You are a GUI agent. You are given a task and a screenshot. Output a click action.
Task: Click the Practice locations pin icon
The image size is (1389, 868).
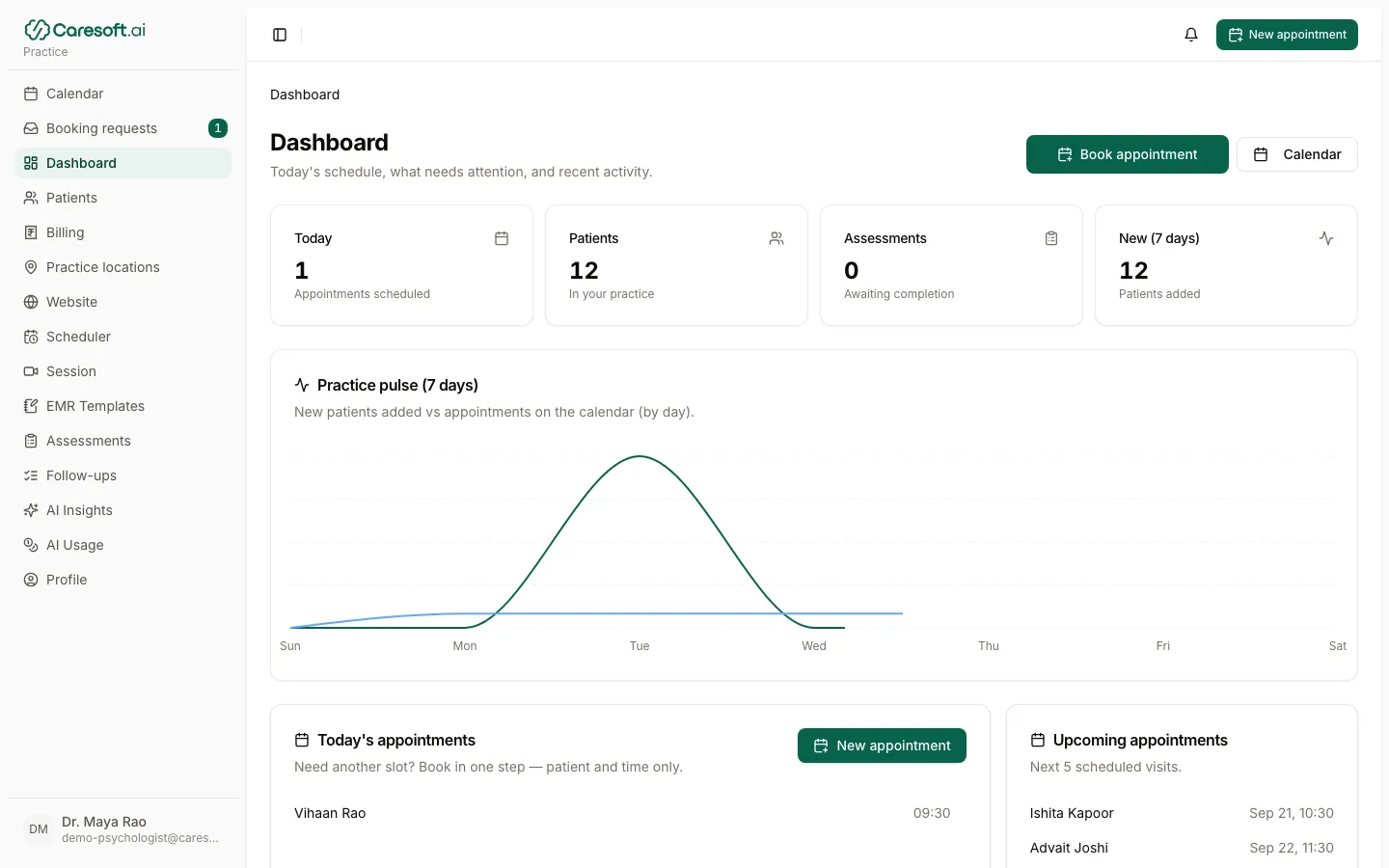pyautogui.click(x=31, y=267)
